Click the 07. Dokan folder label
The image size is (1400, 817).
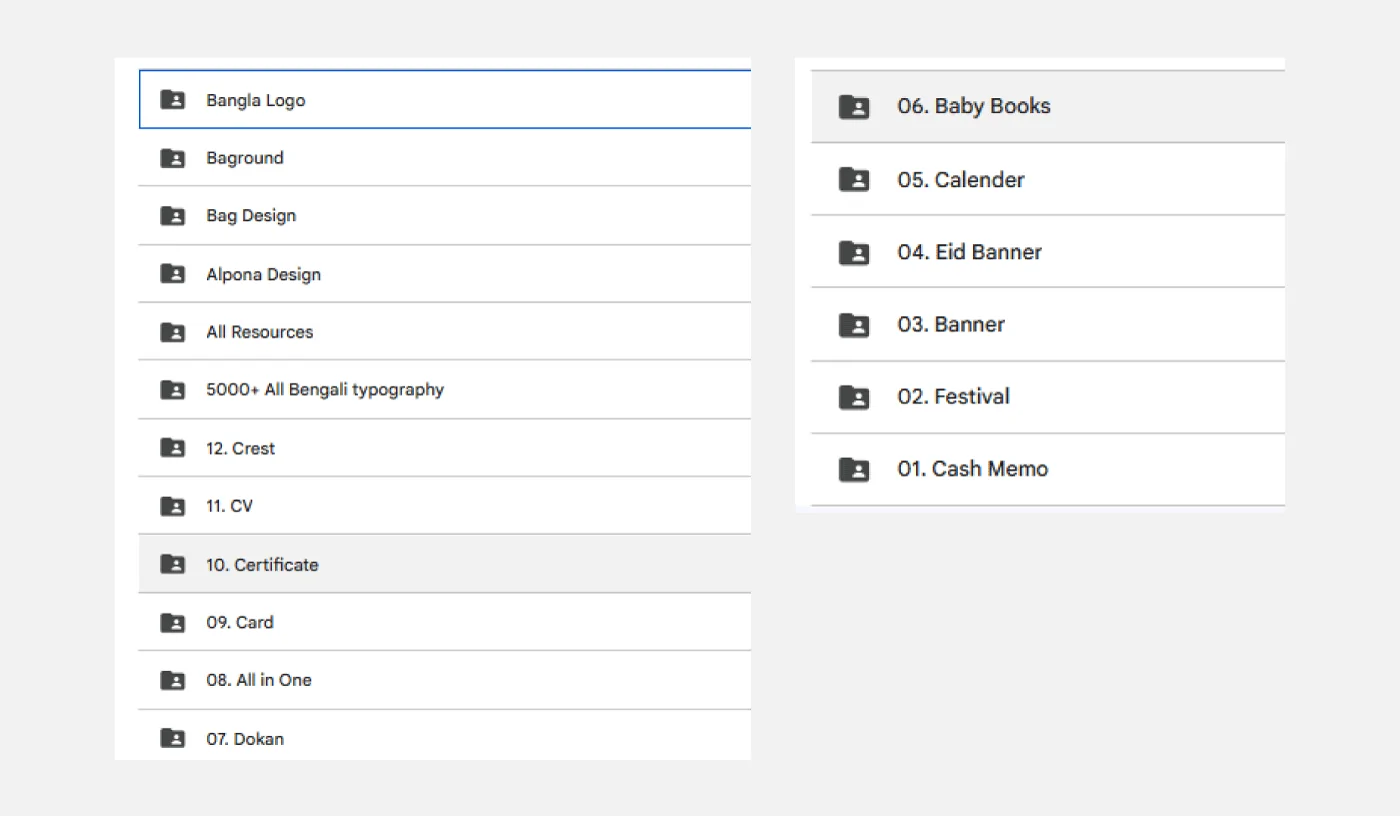pyautogui.click(x=244, y=739)
